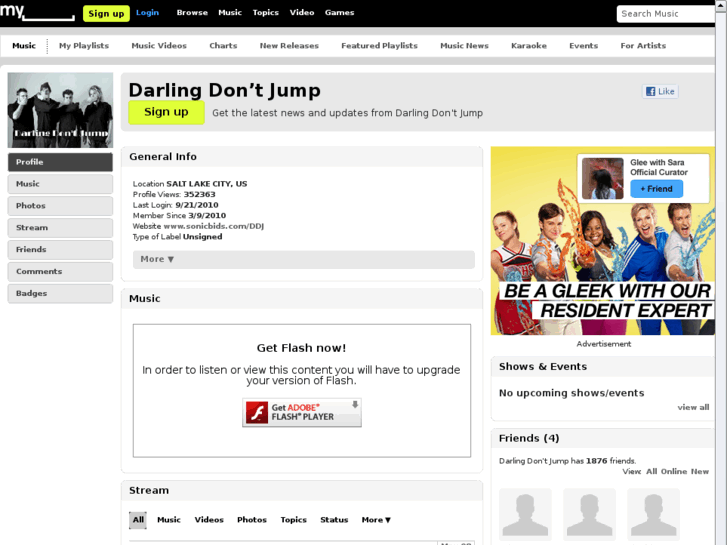
Task: Select the All stream filter
Action: (x=138, y=520)
